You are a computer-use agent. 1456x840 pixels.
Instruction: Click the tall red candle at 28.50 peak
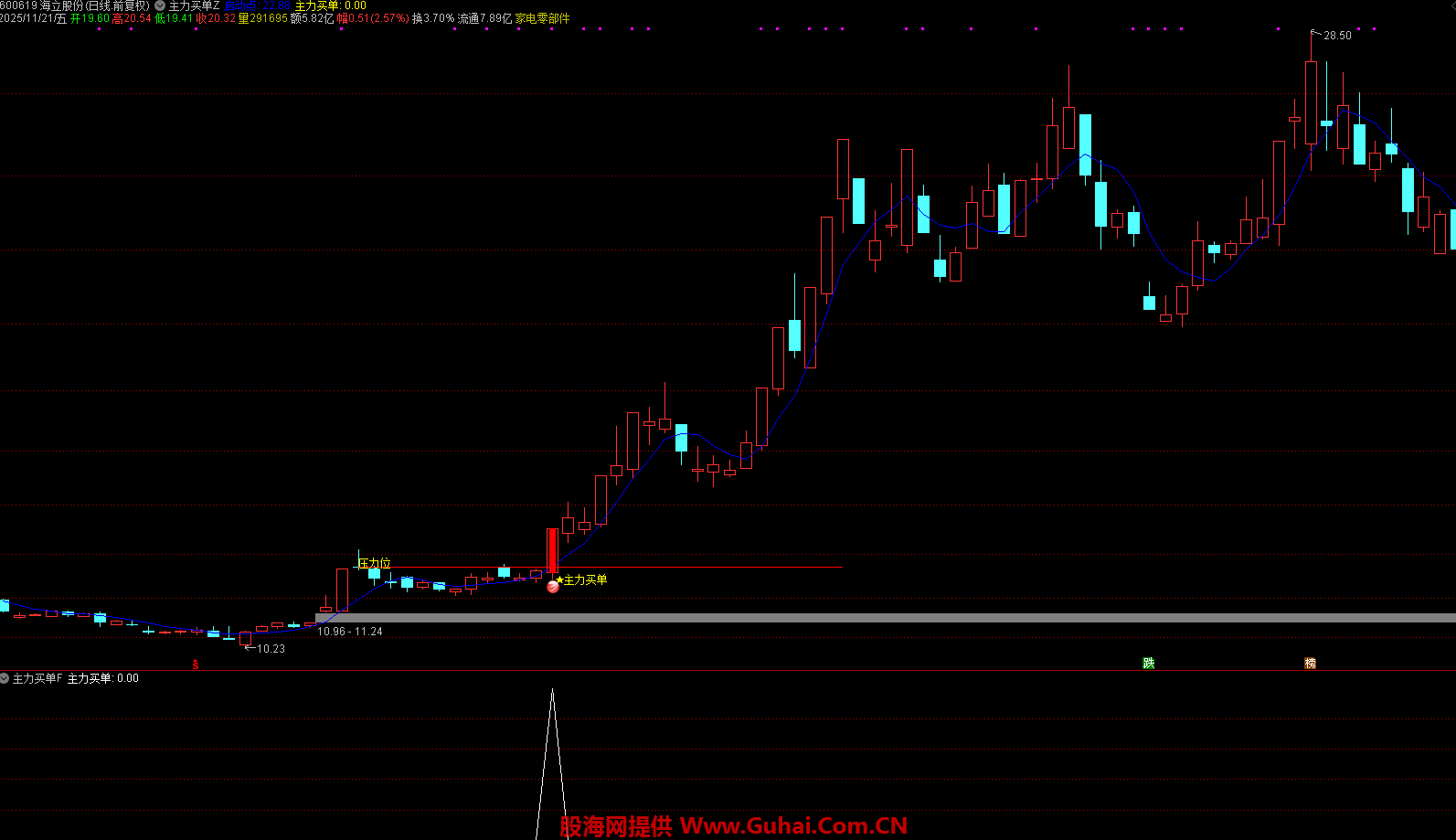1311,102
